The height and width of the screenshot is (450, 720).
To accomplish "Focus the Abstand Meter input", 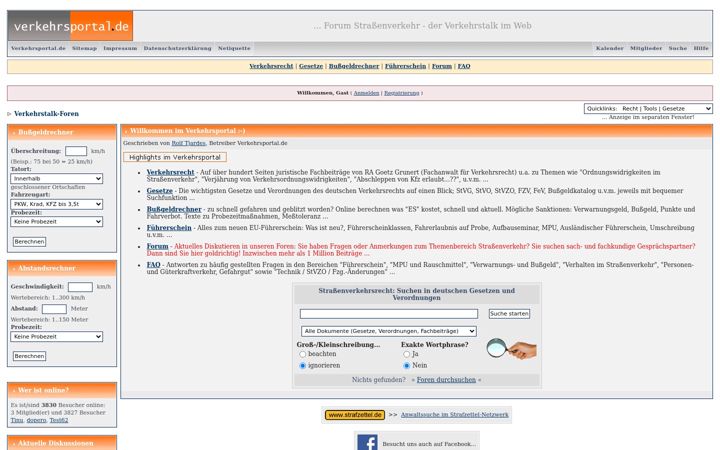I will pos(54,309).
